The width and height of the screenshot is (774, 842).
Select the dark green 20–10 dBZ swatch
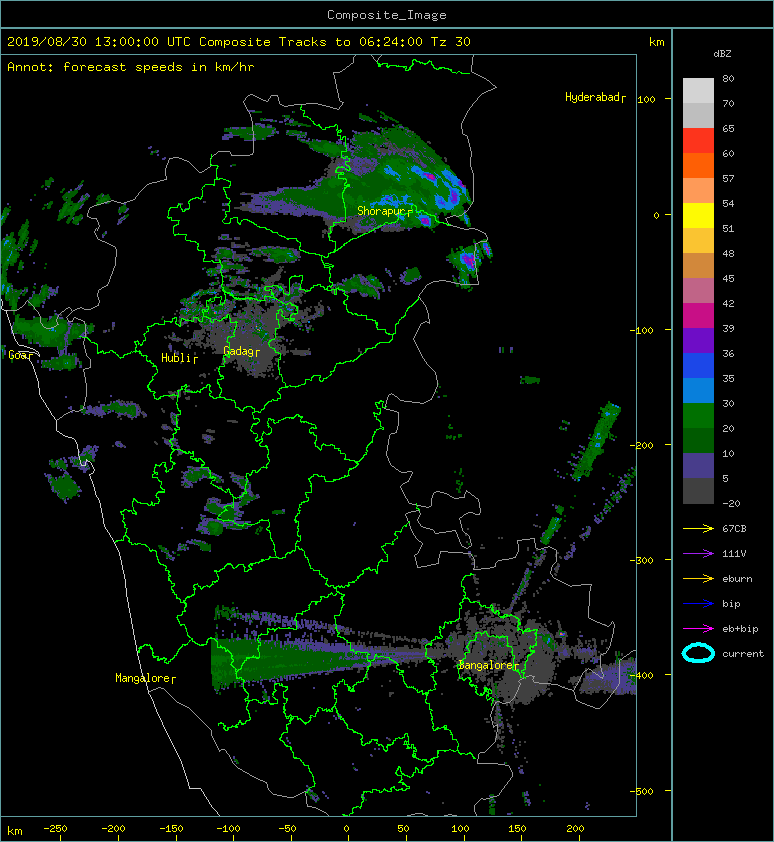pyautogui.click(x=698, y=440)
